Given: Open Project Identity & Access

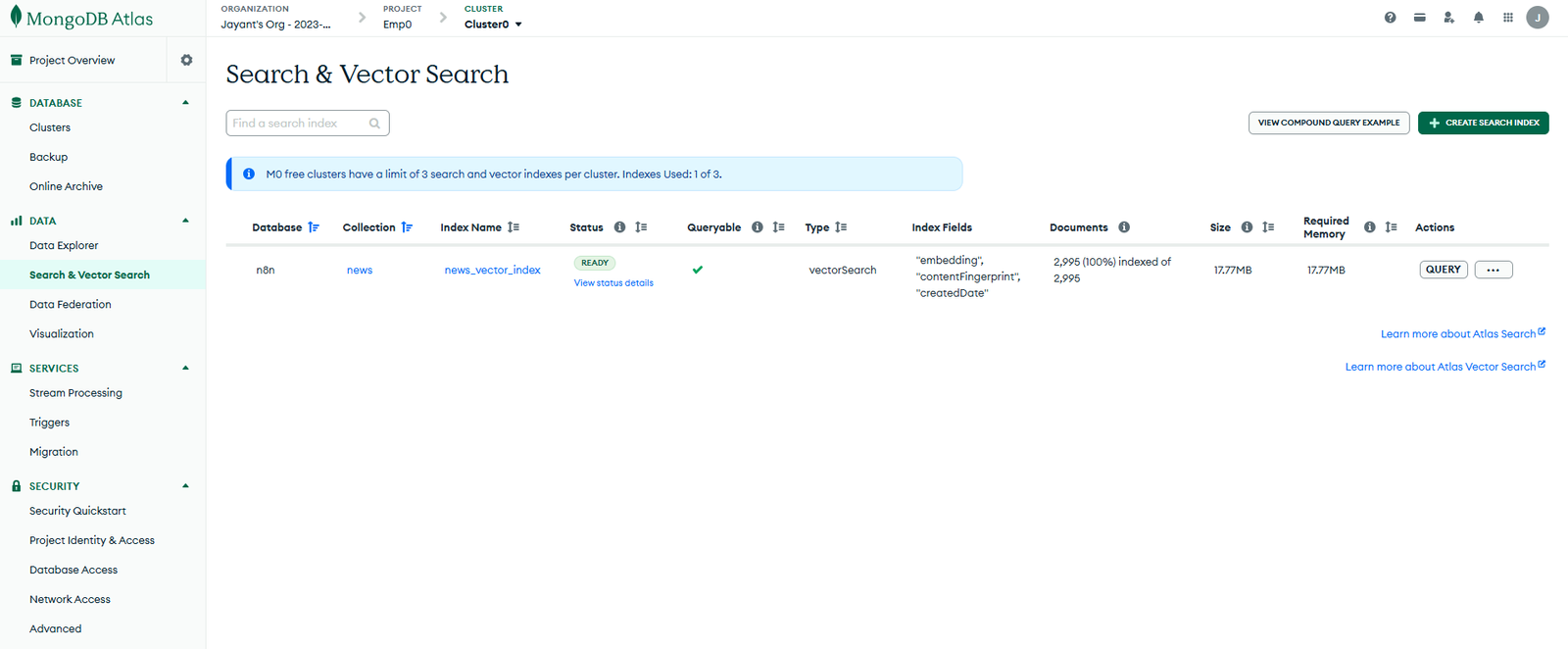Looking at the screenshot, I should pyautogui.click(x=92, y=540).
